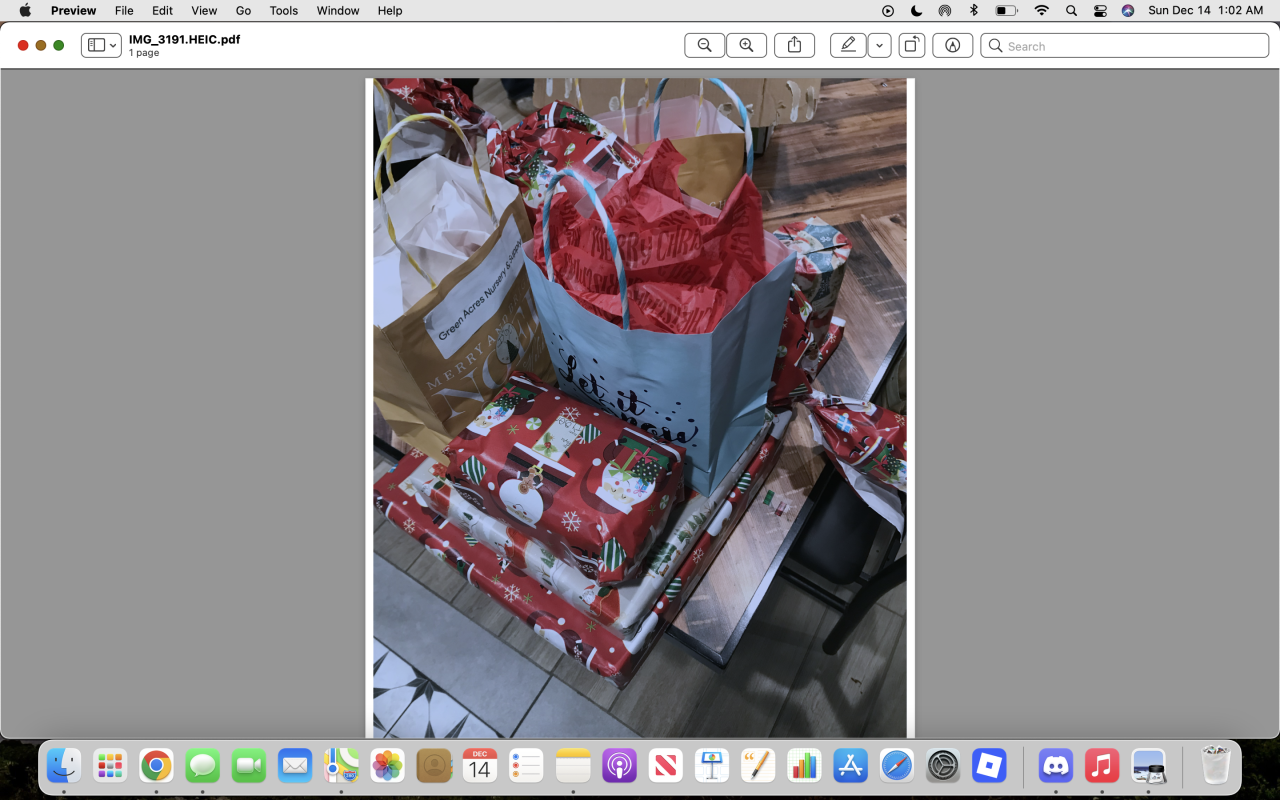The width and height of the screenshot is (1280, 800).
Task: Click the IMG_3191.HEIC.pdf window title
Action: coord(184,40)
